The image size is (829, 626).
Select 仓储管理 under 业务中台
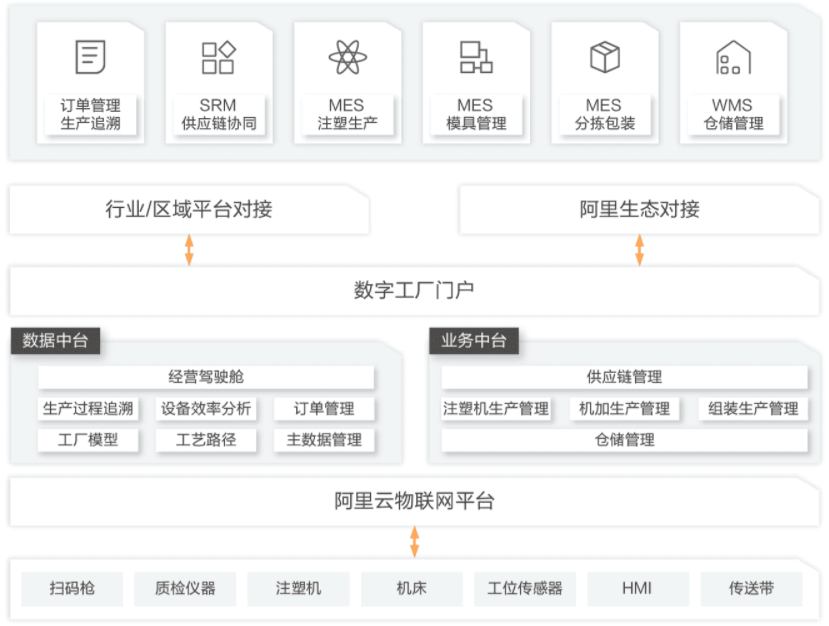(x=624, y=440)
